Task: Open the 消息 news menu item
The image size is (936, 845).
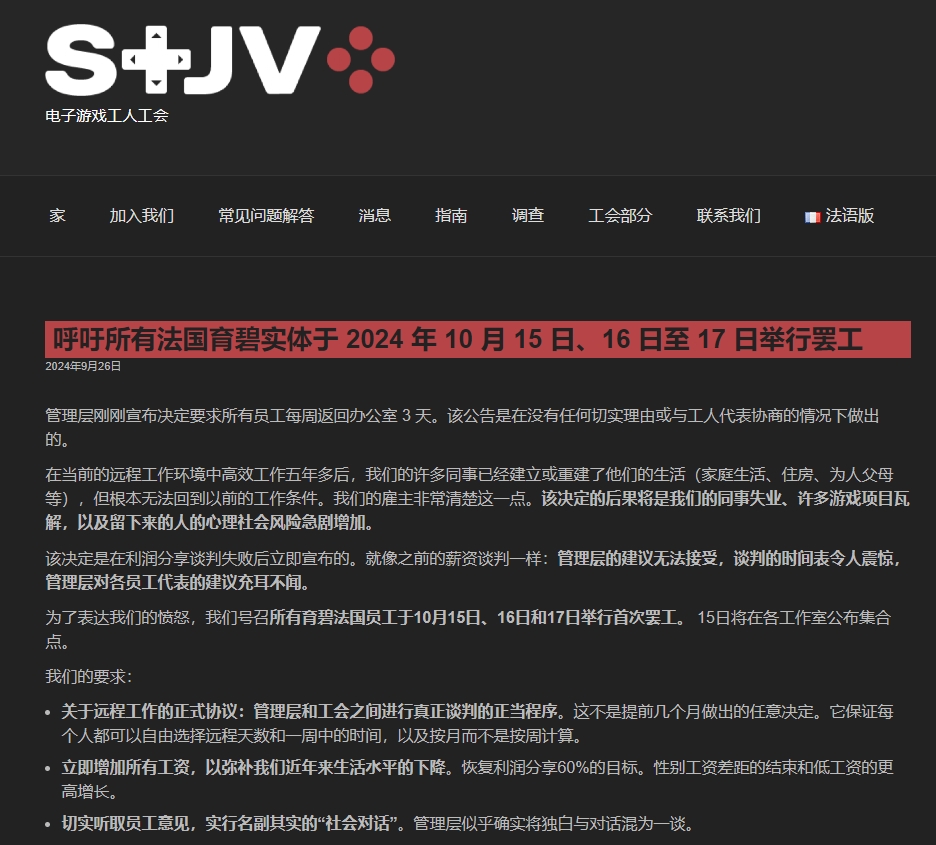Action: 375,215
